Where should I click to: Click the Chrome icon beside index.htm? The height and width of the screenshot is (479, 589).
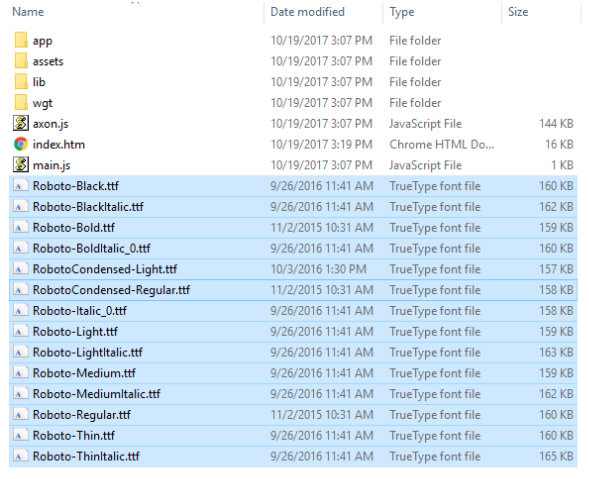tap(21, 144)
